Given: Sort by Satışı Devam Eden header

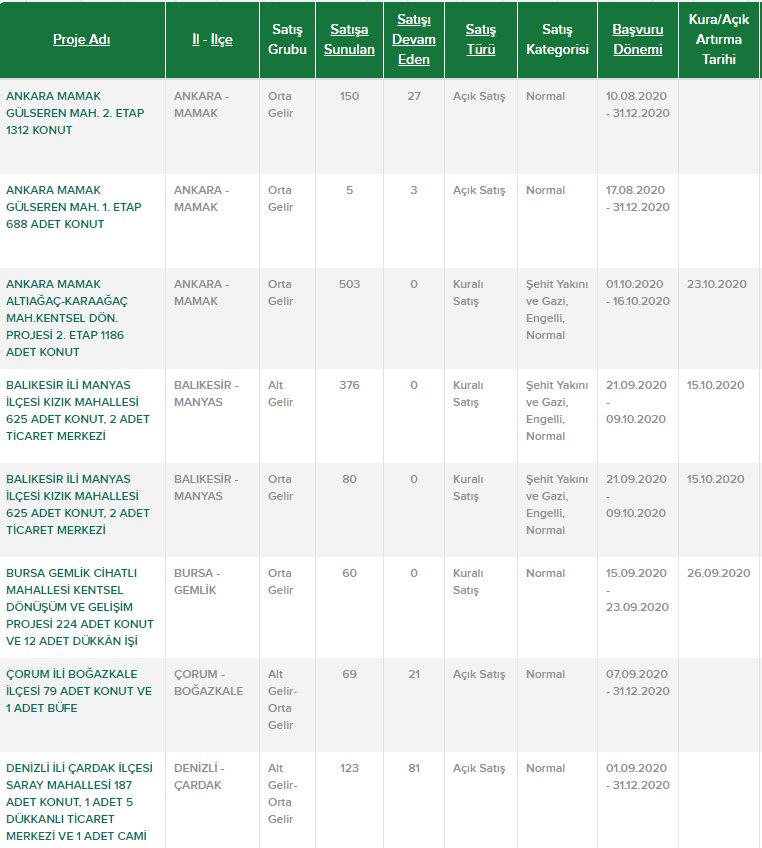Looking at the screenshot, I should pyautogui.click(x=414, y=40).
